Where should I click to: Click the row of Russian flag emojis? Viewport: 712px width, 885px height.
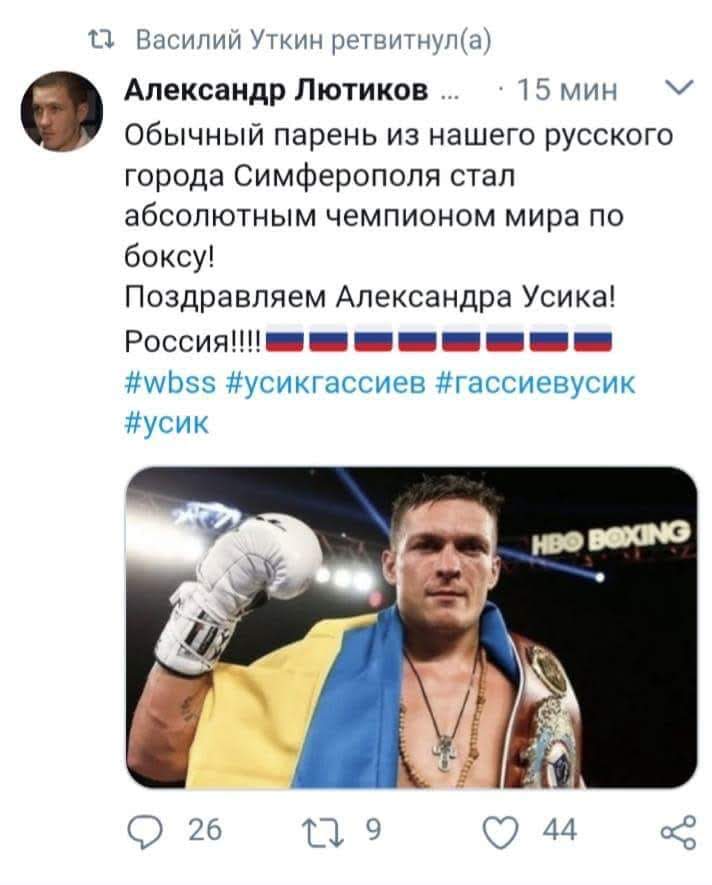[441, 343]
